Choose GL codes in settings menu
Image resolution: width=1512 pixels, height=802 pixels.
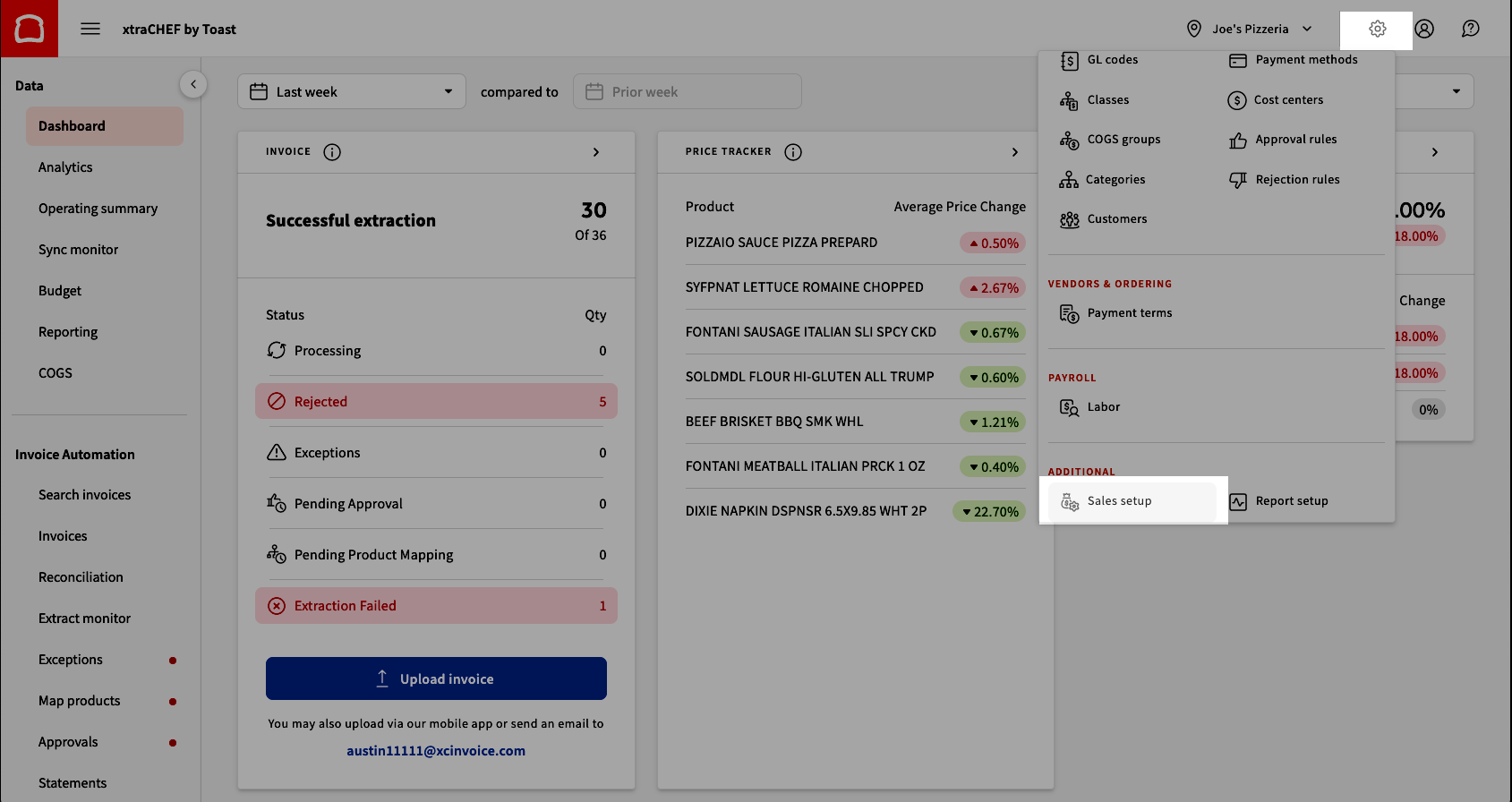[x=1112, y=60]
